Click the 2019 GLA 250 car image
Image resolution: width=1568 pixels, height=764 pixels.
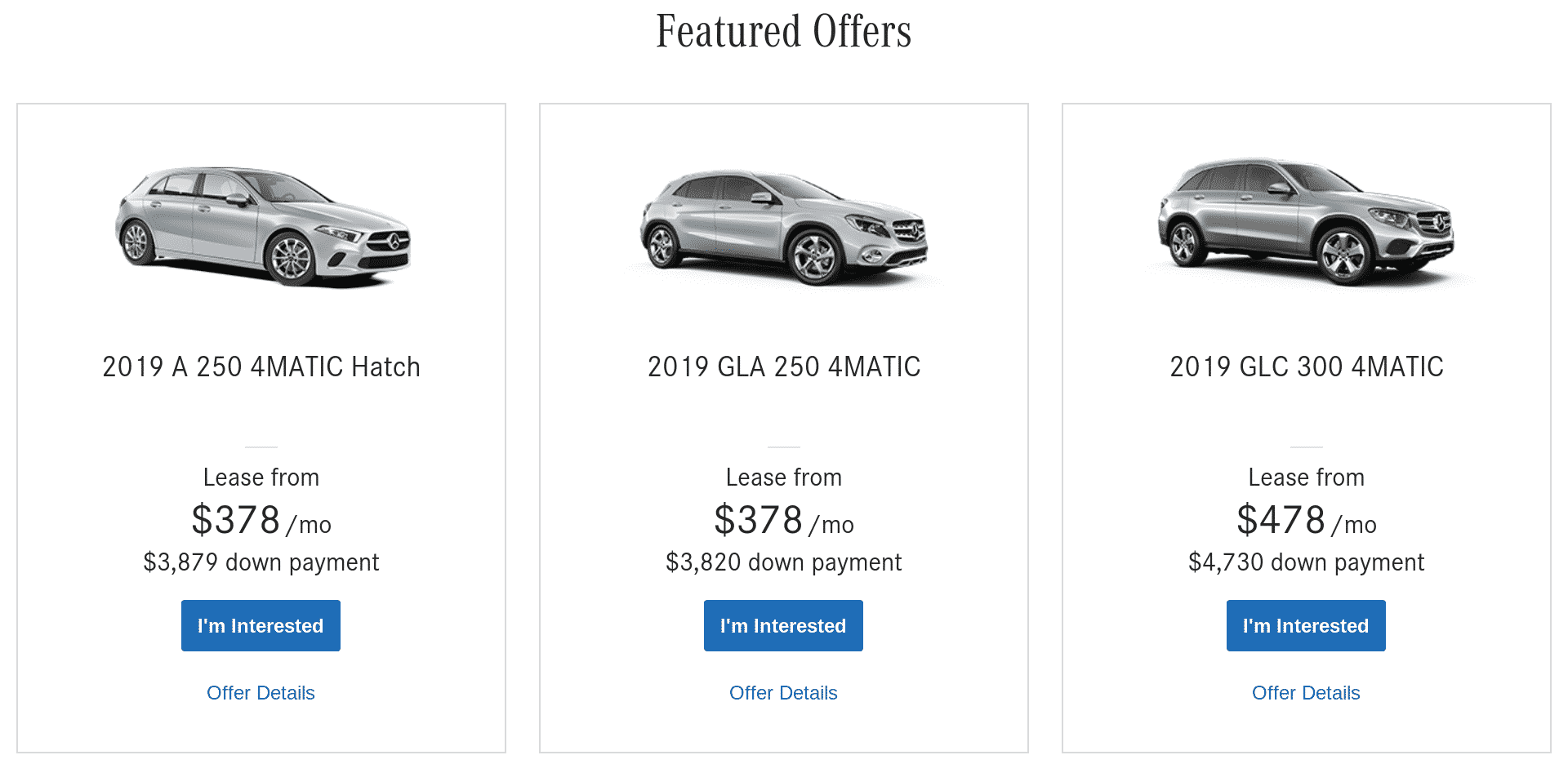[x=784, y=228]
